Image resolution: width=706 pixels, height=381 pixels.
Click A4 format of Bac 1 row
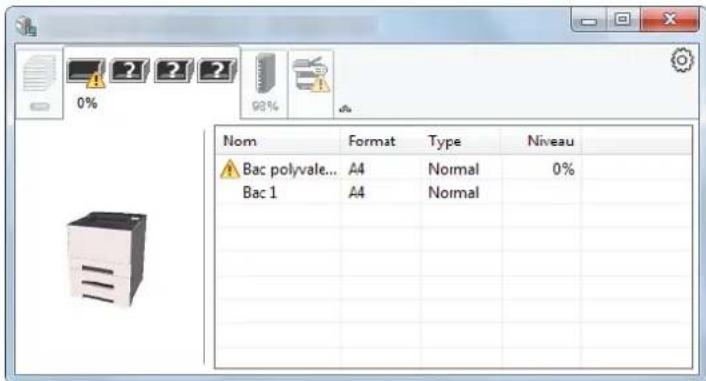[356, 193]
